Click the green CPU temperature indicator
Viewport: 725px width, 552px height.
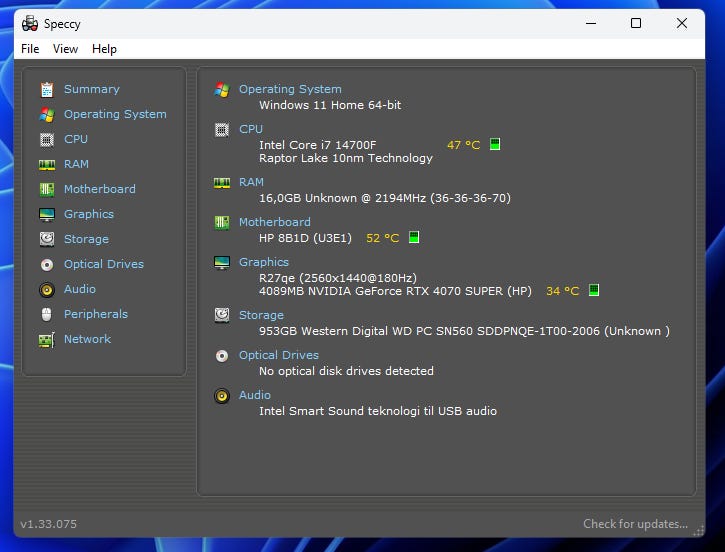pyautogui.click(x=495, y=144)
